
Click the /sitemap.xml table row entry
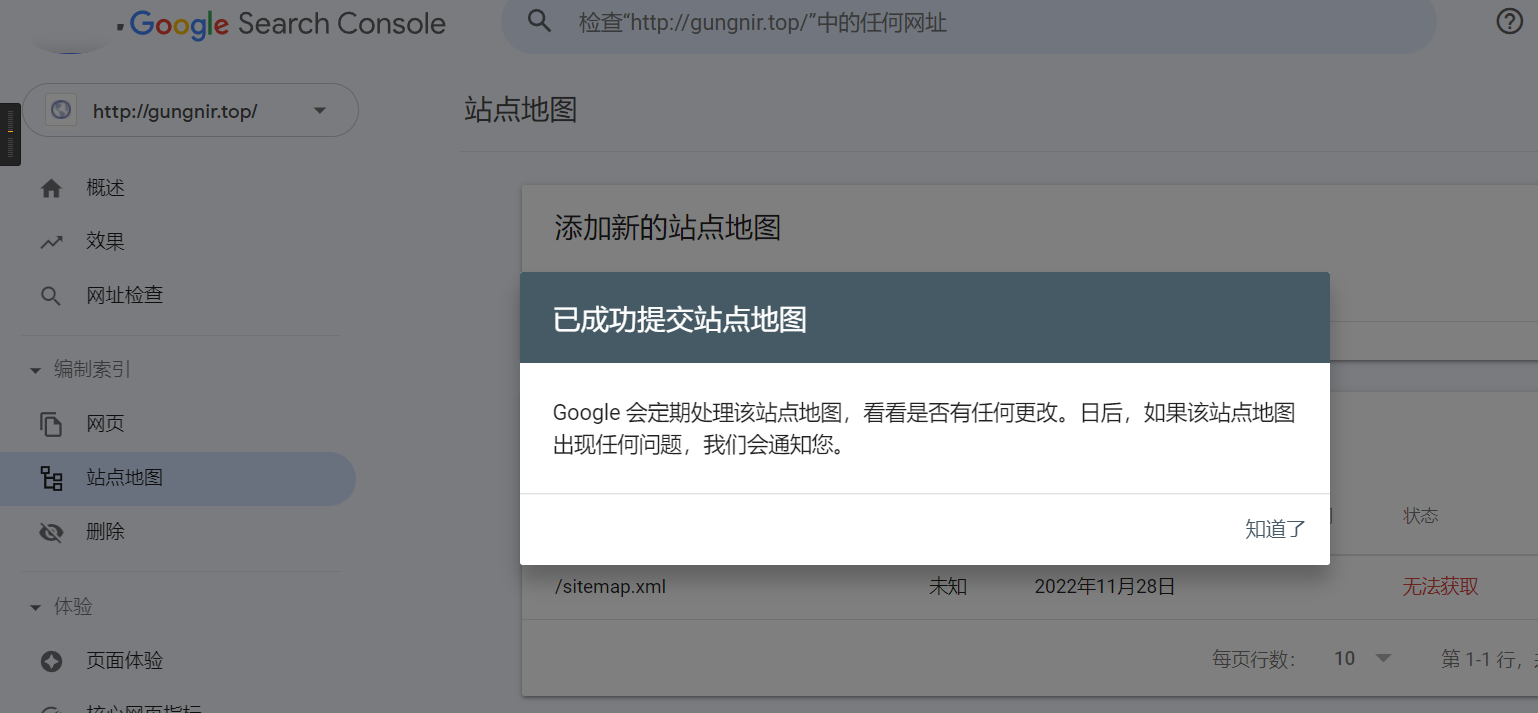click(610, 587)
